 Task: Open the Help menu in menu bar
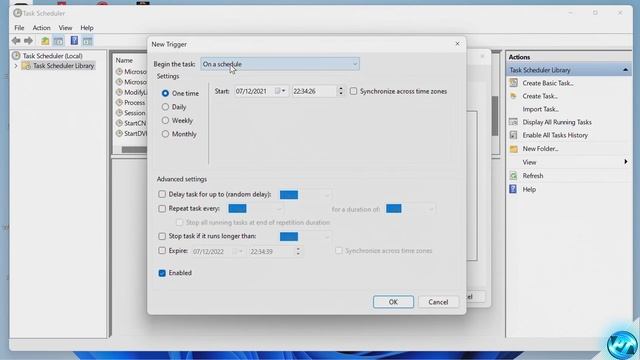(87, 28)
